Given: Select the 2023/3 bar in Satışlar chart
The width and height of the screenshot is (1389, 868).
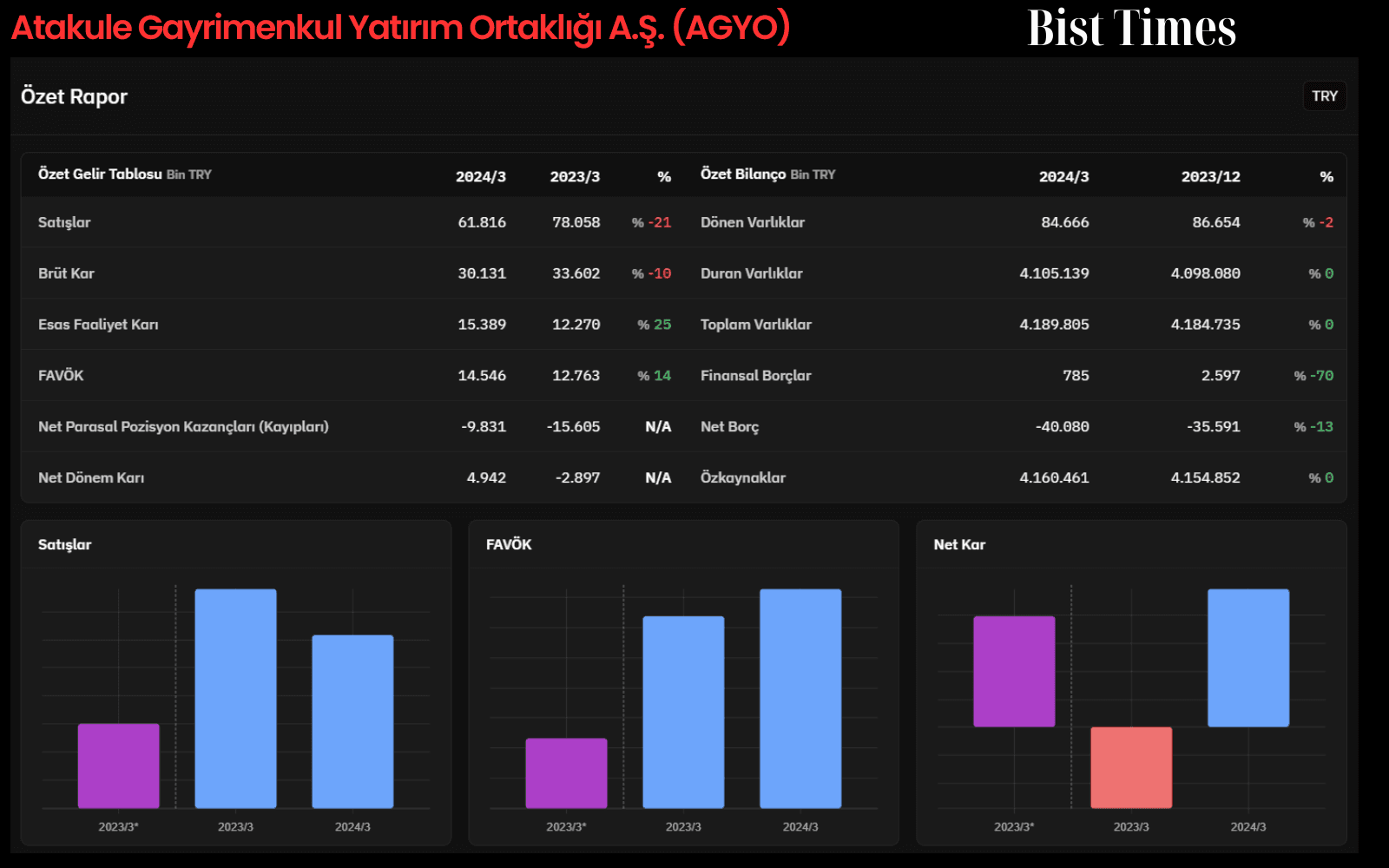Looking at the screenshot, I should point(235,699).
